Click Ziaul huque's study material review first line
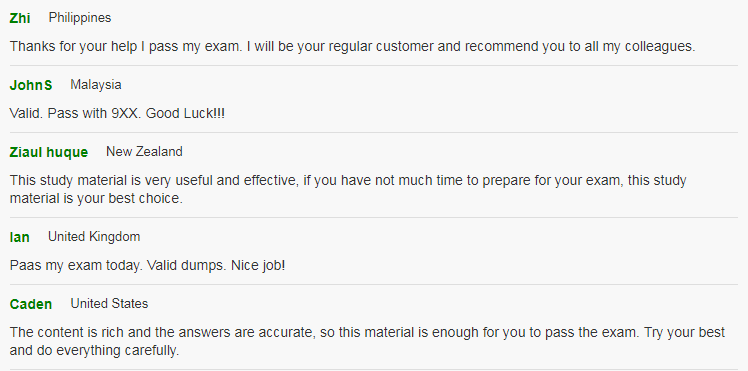 click(x=348, y=181)
